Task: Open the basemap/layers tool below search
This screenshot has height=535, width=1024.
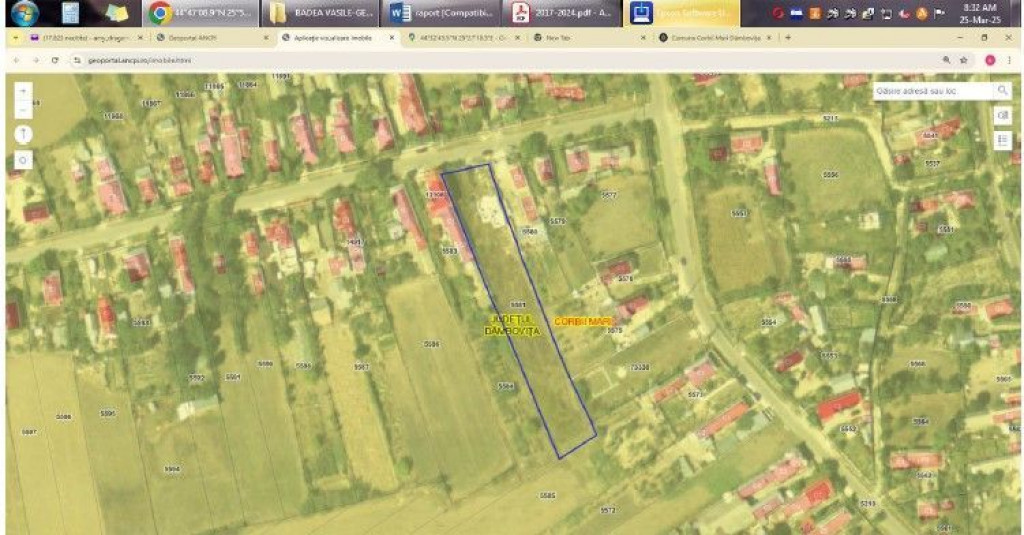Action: (1002, 116)
